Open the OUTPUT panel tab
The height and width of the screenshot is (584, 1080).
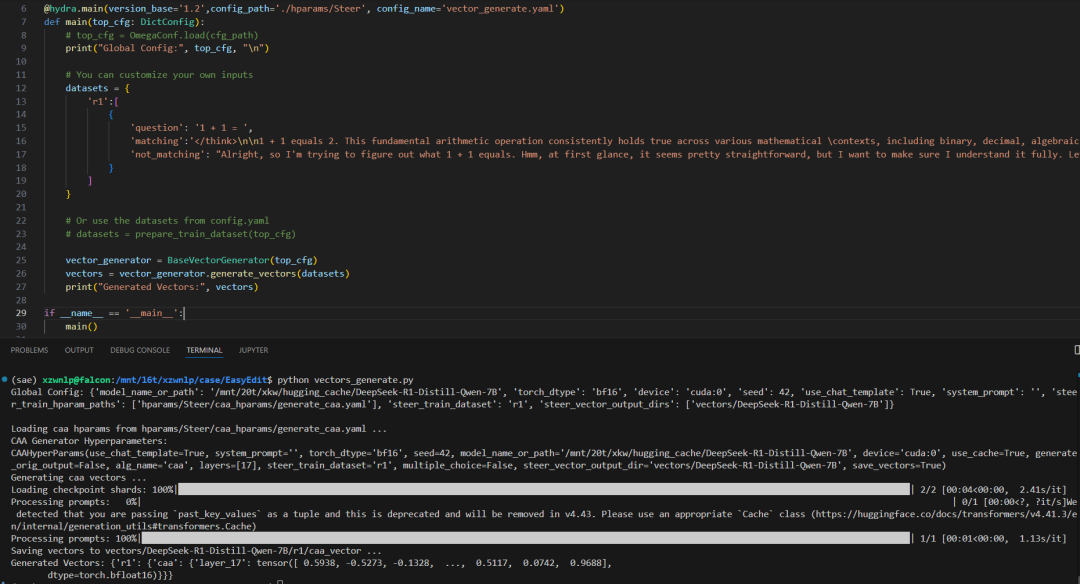click(x=79, y=350)
